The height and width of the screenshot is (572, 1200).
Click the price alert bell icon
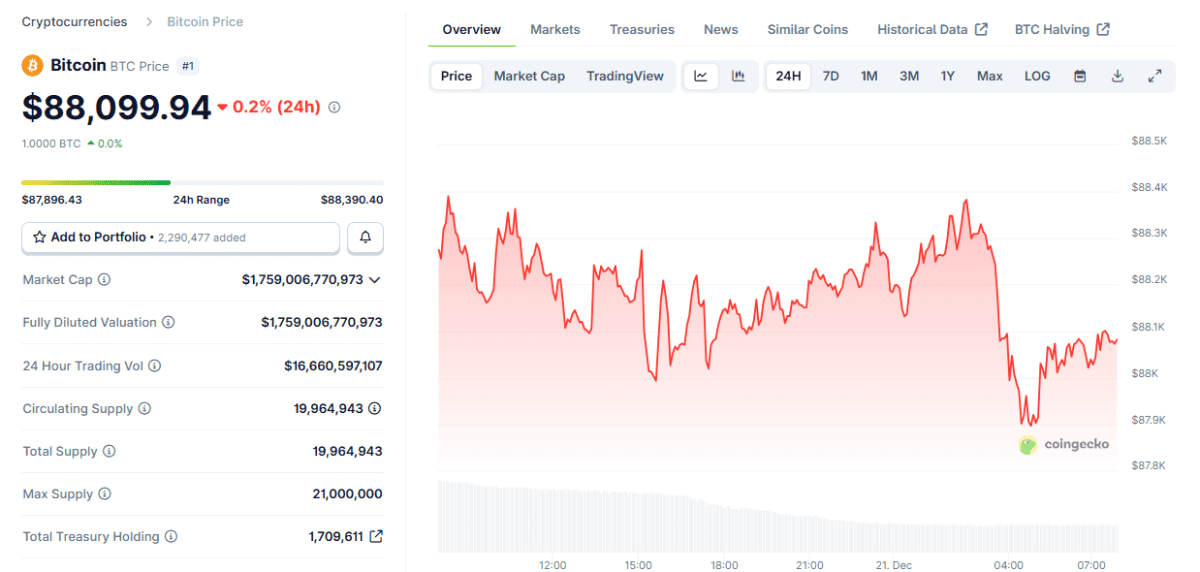pos(365,237)
